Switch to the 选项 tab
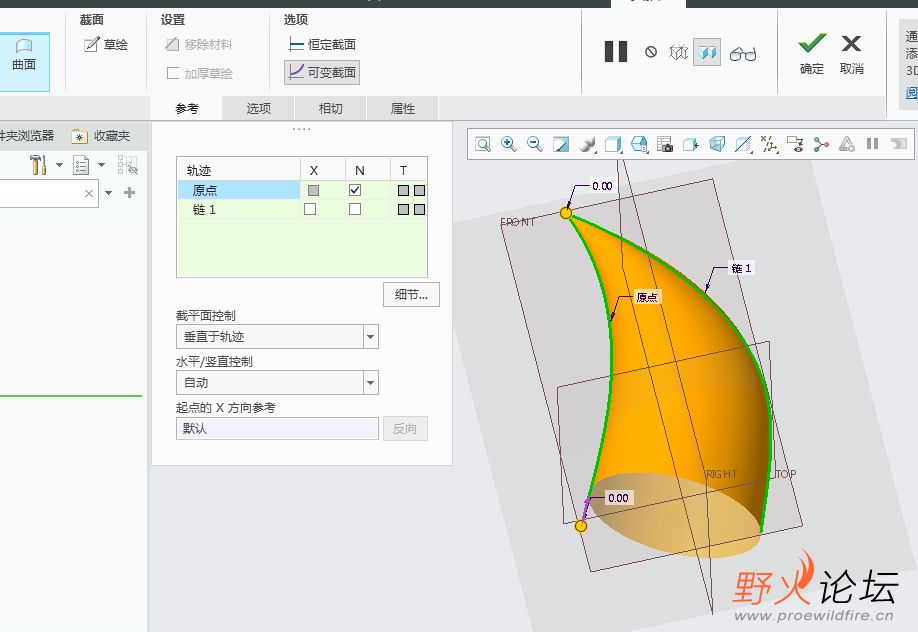The height and width of the screenshot is (632, 918). [x=259, y=109]
